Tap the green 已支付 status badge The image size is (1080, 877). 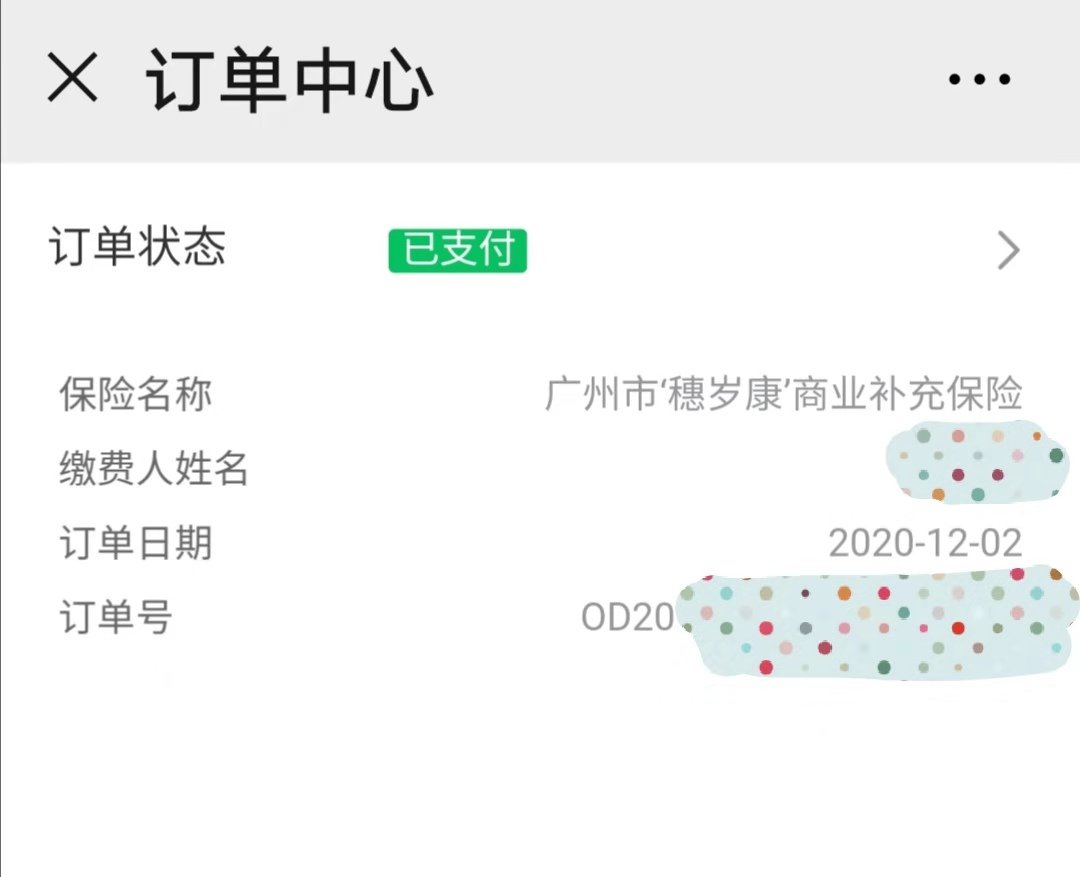pos(458,250)
